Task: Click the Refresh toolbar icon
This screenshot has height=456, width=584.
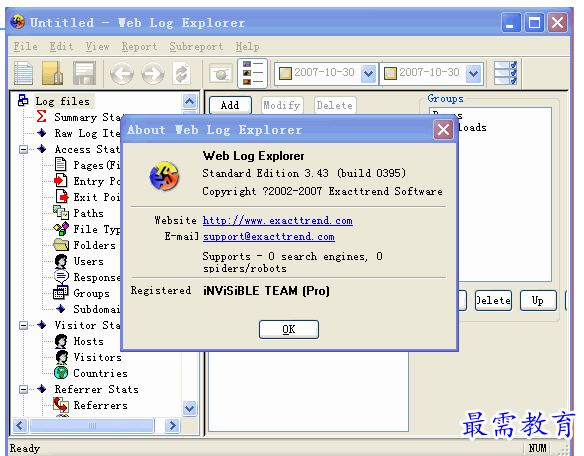Action: tap(181, 73)
